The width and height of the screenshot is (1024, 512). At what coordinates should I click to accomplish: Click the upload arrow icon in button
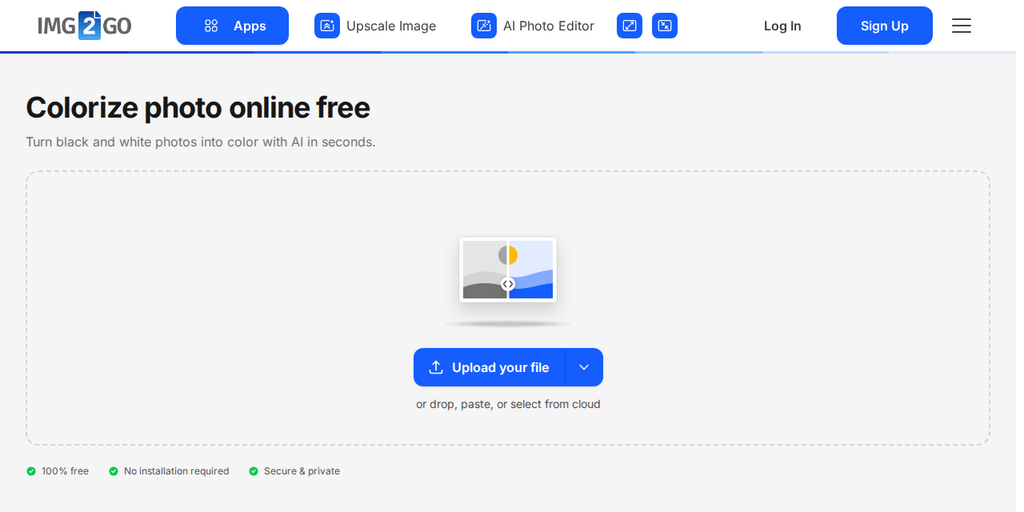436,368
